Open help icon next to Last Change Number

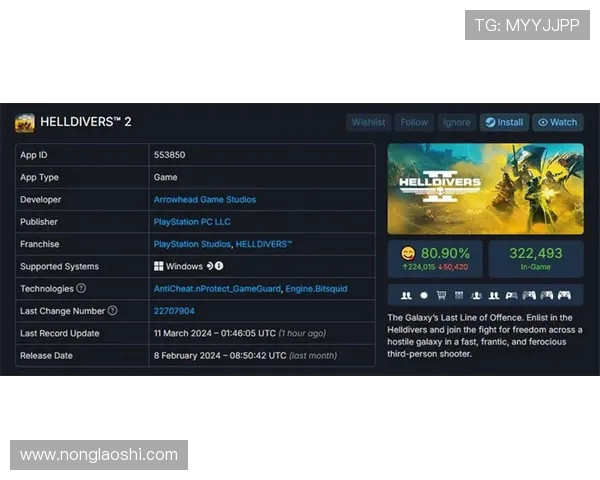coord(112,311)
